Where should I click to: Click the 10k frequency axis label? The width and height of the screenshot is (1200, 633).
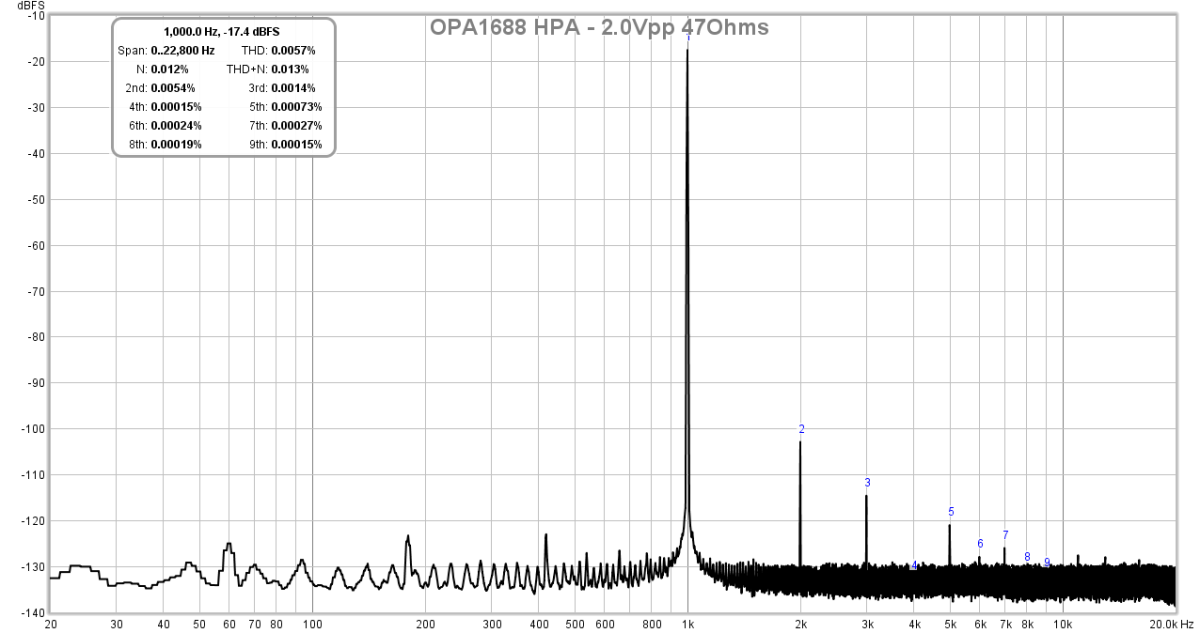[1062, 625]
